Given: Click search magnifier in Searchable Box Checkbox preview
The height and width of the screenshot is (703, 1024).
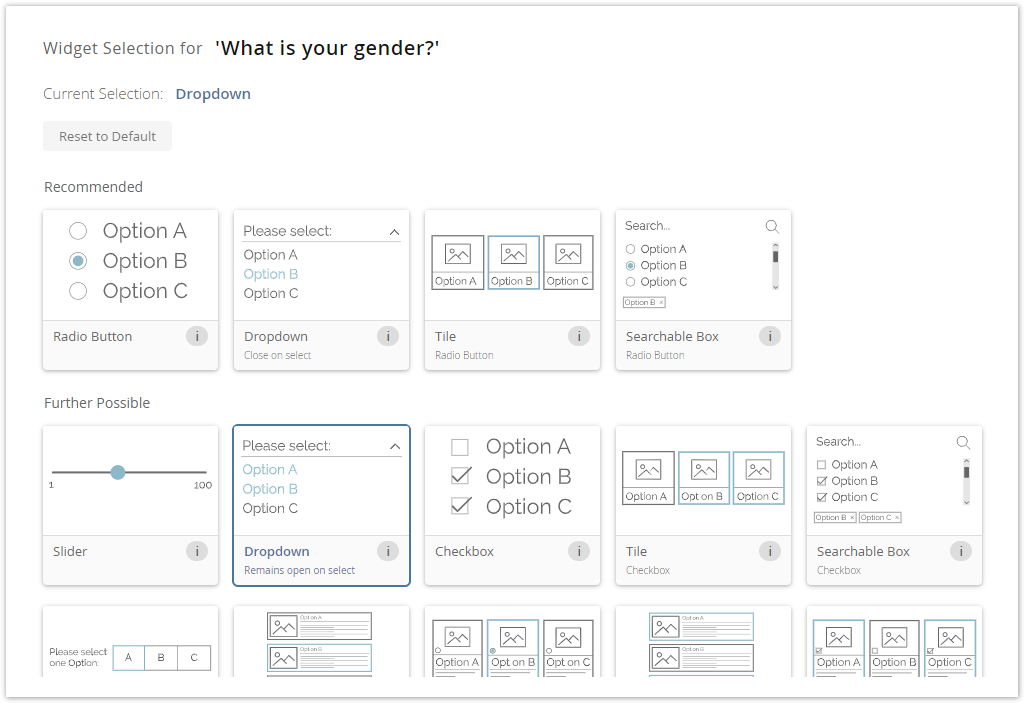Looking at the screenshot, I should click(963, 442).
